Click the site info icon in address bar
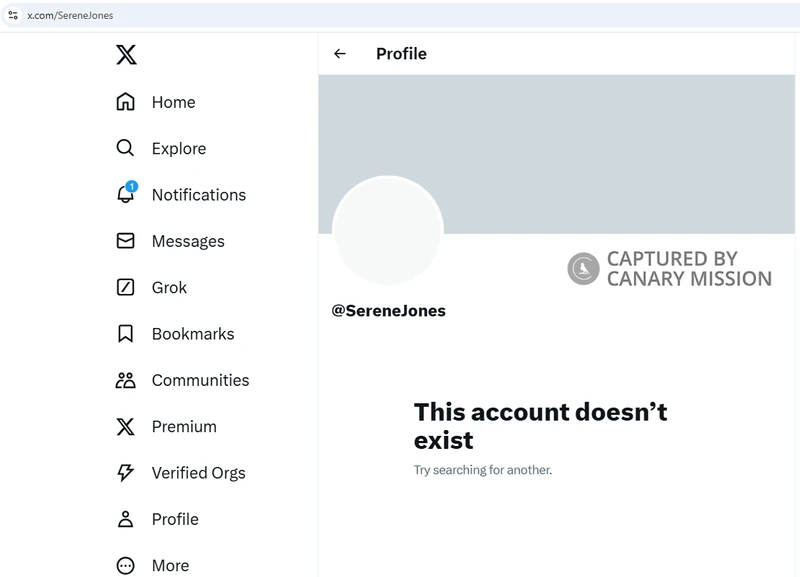 pyautogui.click(x=13, y=15)
